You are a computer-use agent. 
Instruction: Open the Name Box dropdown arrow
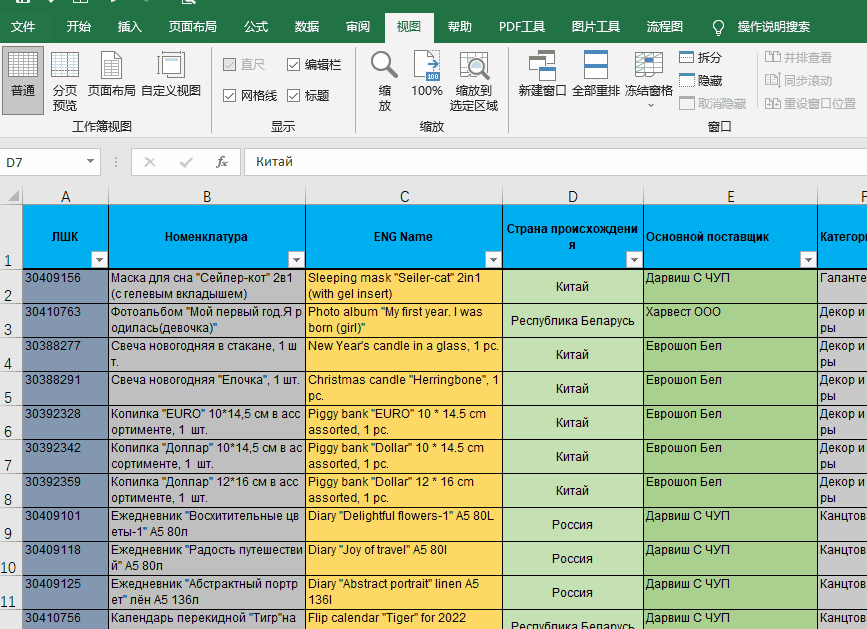tap(91, 161)
